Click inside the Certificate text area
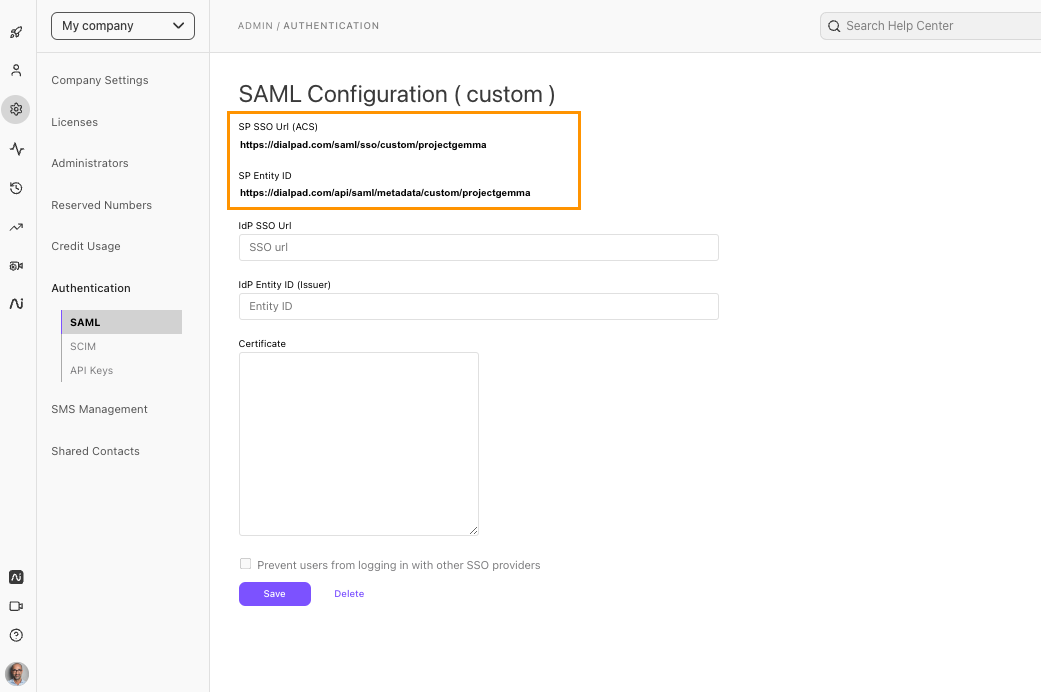The width and height of the screenshot is (1041, 692). [x=359, y=444]
